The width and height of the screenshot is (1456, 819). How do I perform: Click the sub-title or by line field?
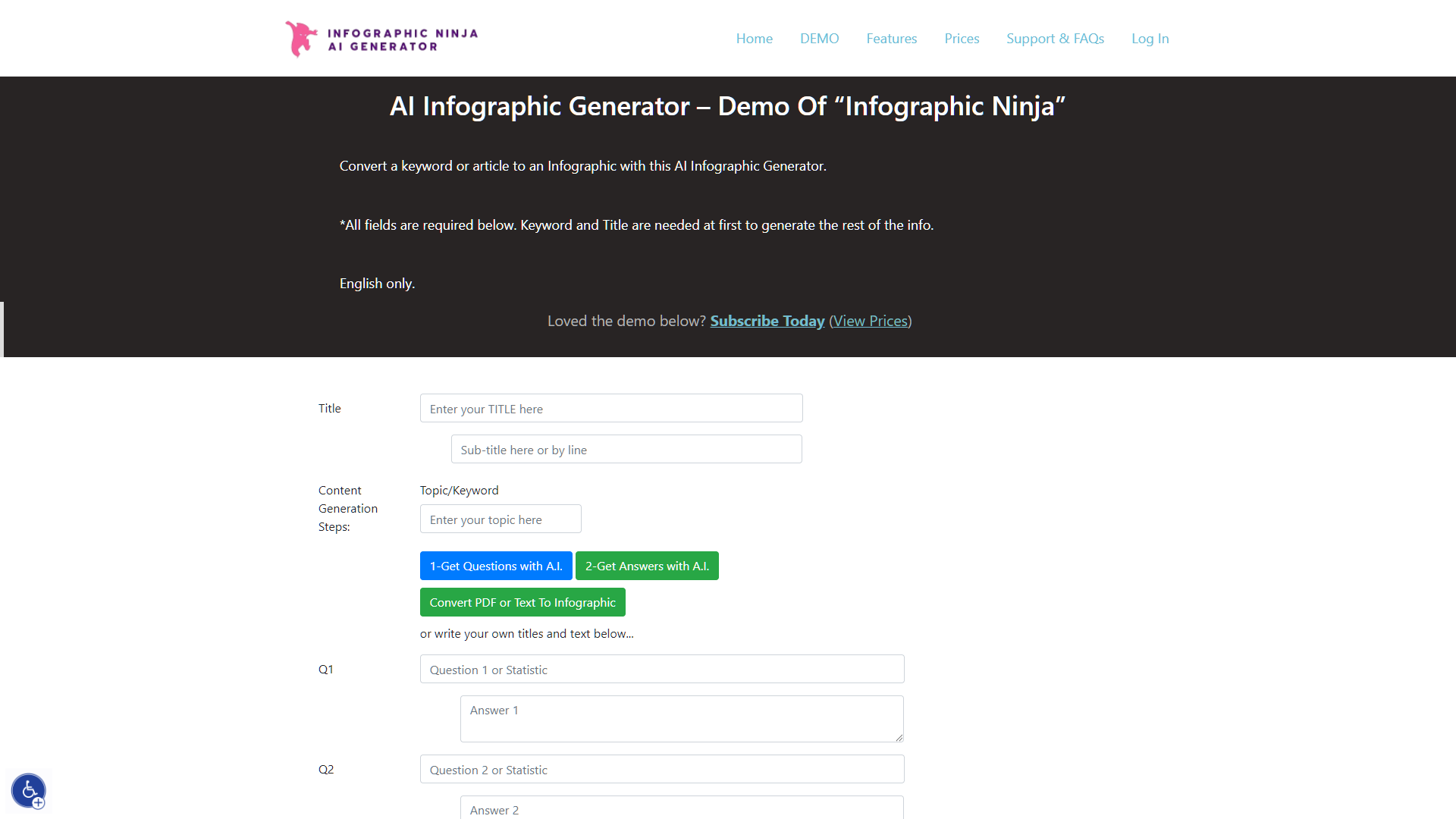coord(626,449)
